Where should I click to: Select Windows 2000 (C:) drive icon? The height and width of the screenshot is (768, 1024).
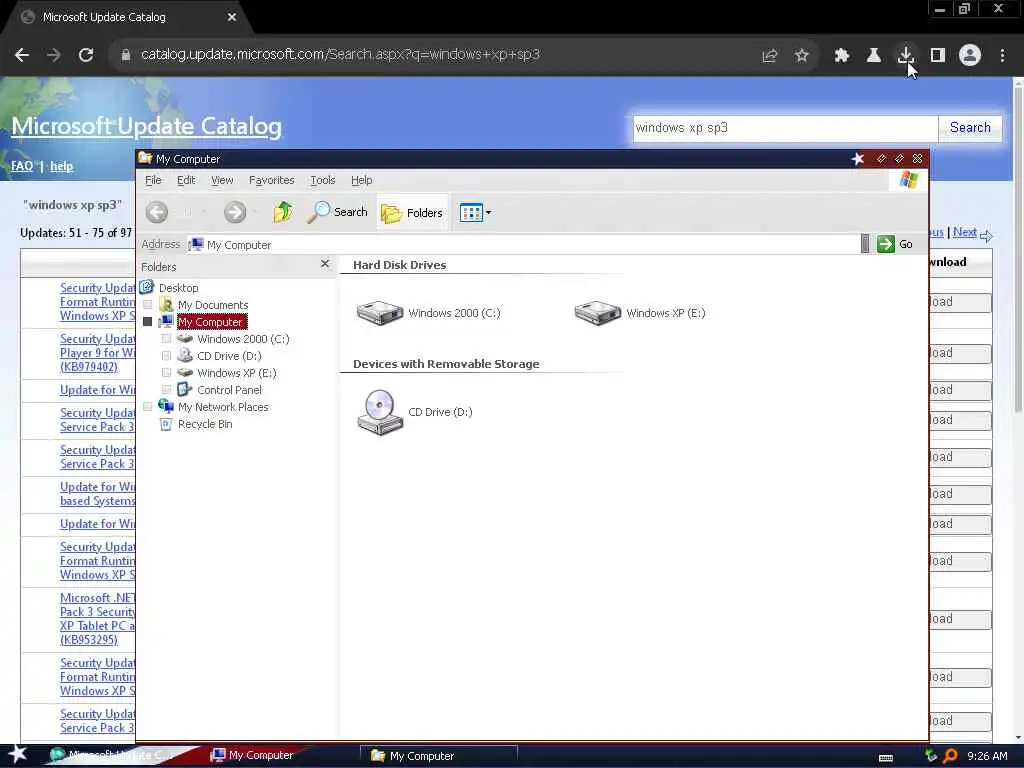point(380,312)
